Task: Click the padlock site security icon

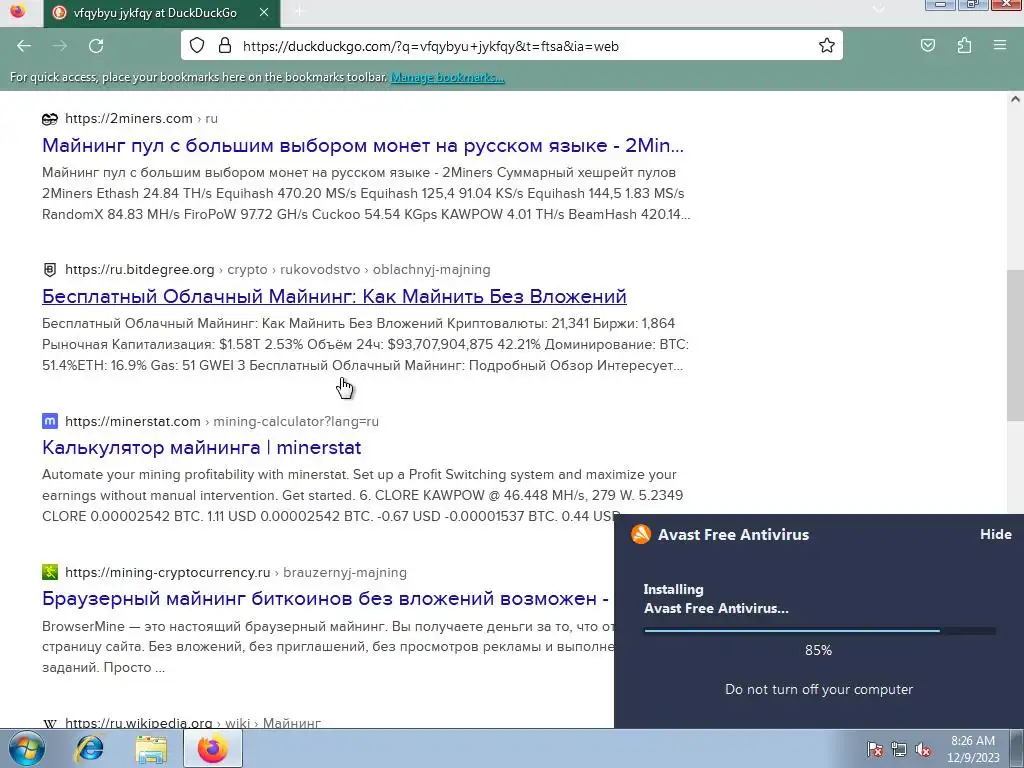Action: point(225,46)
